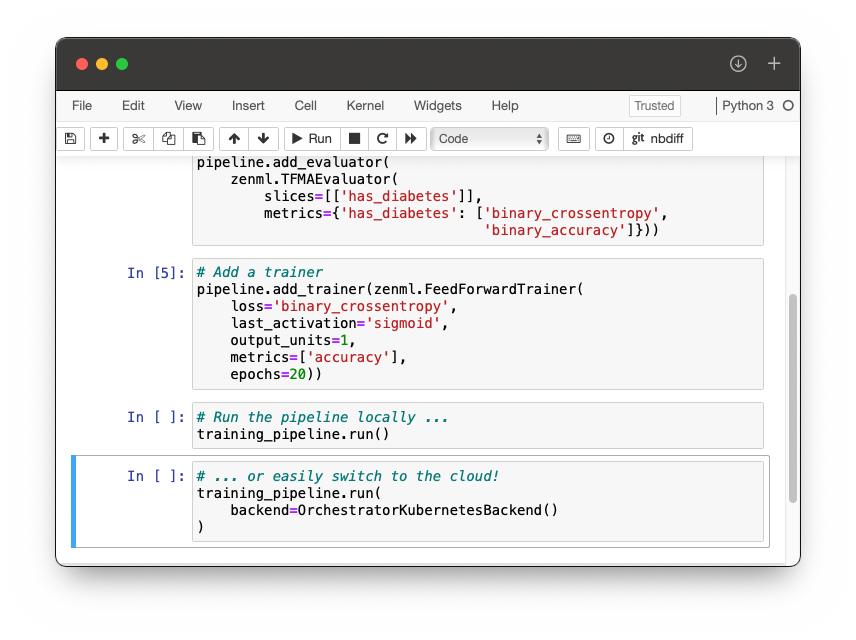
Task: Click the comment '# Add a trainer'
Action: coord(260,272)
